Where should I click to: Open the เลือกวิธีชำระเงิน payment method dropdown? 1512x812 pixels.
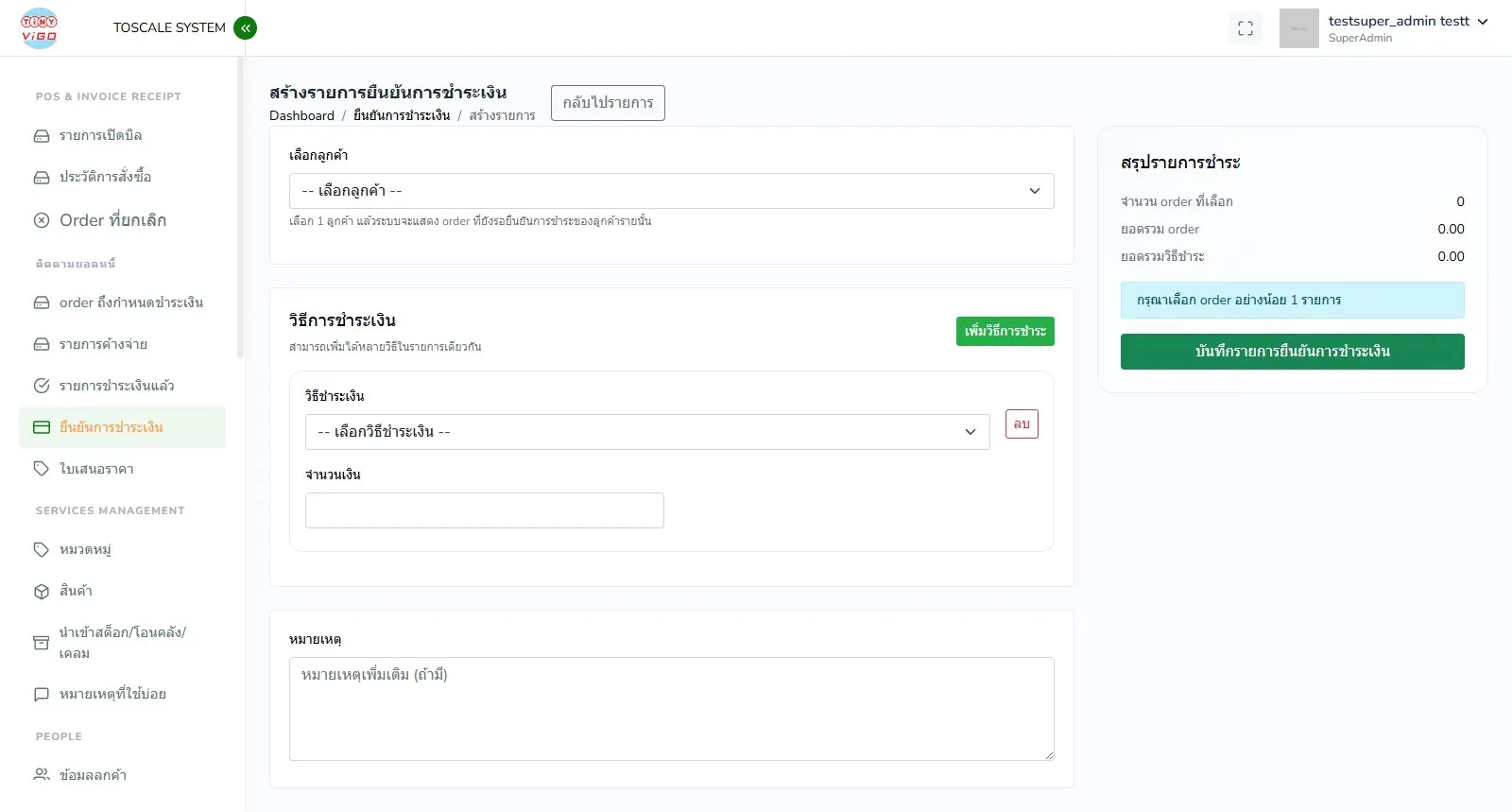coord(647,432)
